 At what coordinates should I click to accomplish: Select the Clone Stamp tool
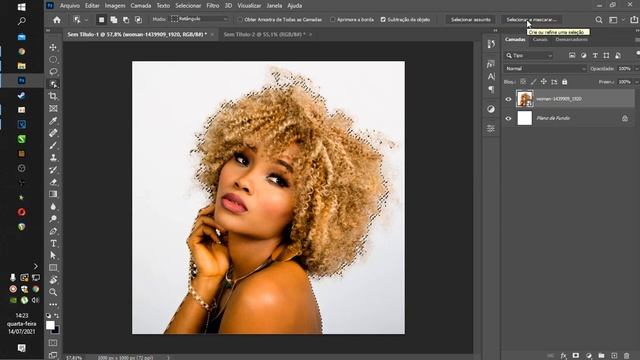click(53, 158)
